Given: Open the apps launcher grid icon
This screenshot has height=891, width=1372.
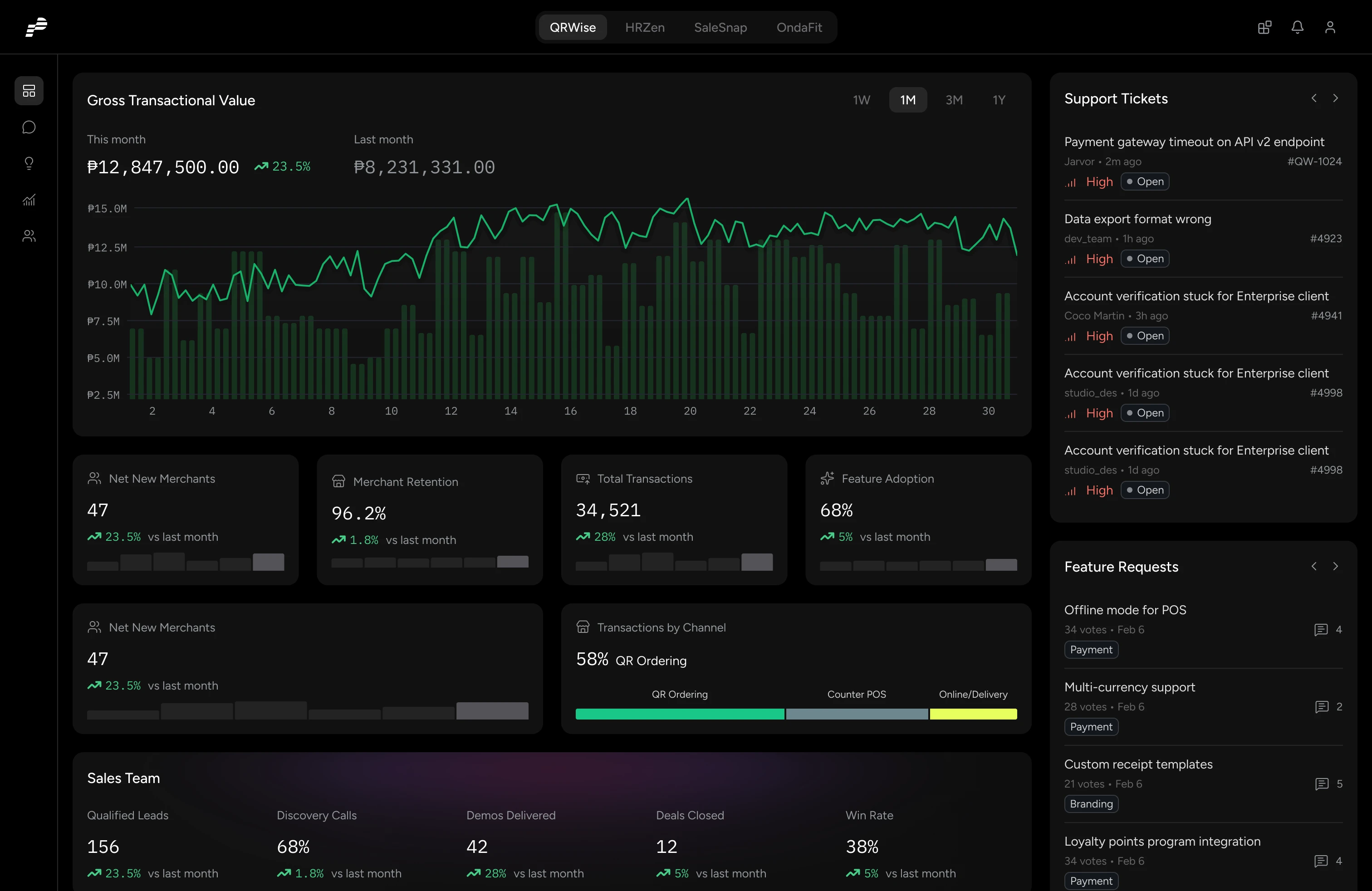Looking at the screenshot, I should tap(1264, 27).
